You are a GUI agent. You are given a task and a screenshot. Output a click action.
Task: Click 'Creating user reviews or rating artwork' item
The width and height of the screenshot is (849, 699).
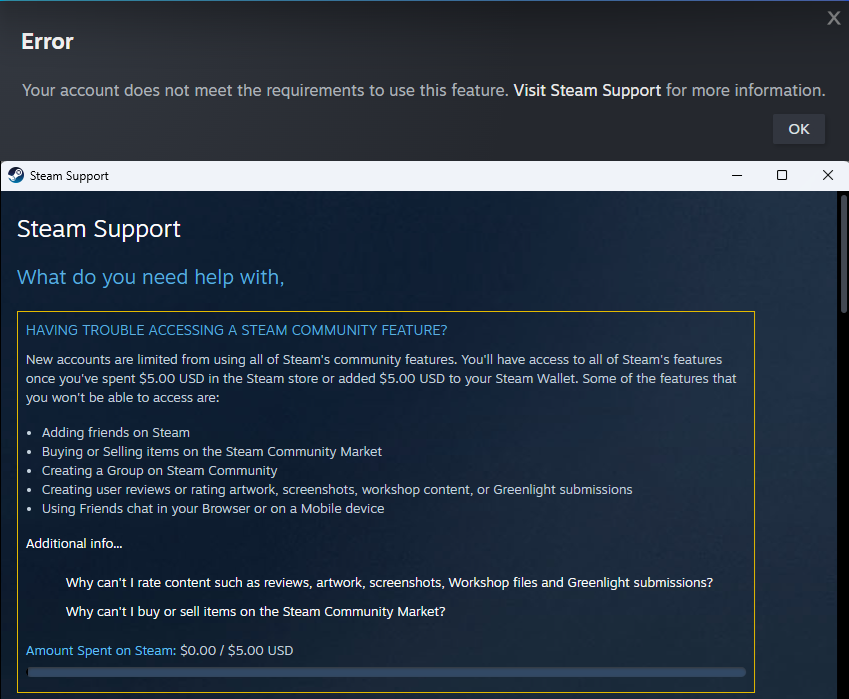pos(337,489)
